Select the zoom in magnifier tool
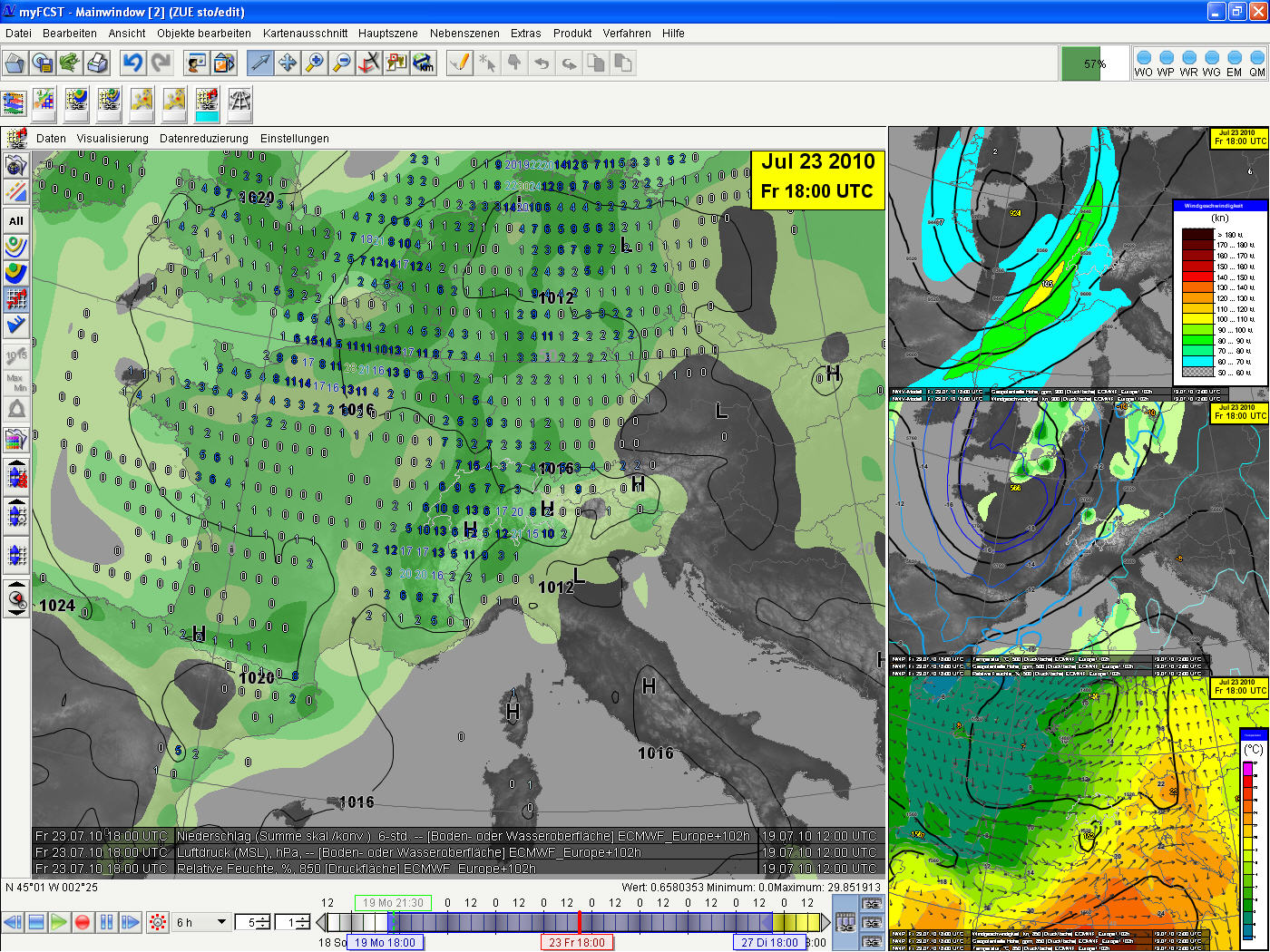Image resolution: width=1270 pixels, height=952 pixels. tap(315, 63)
